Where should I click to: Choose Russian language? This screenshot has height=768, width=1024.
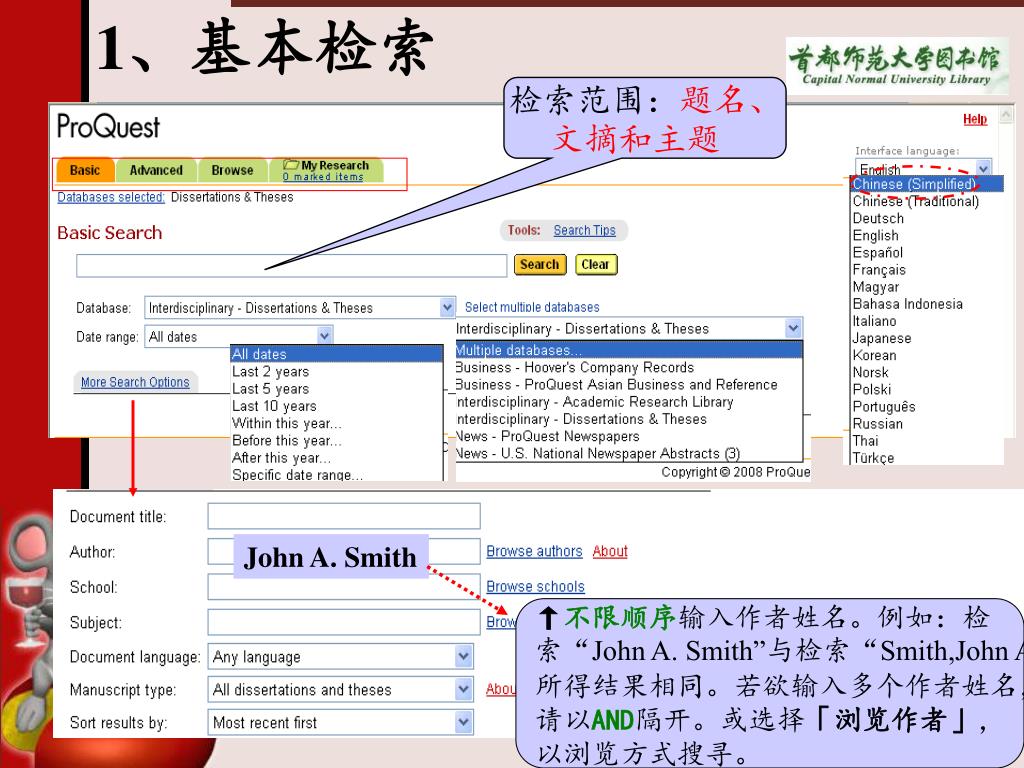click(x=878, y=423)
